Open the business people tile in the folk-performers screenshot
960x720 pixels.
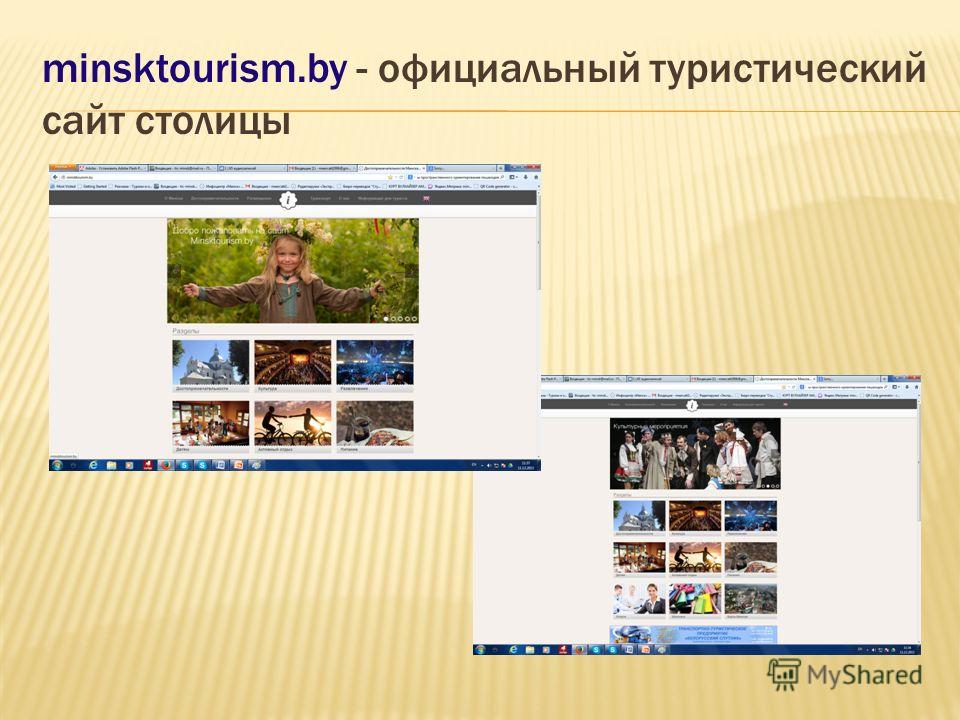639,601
